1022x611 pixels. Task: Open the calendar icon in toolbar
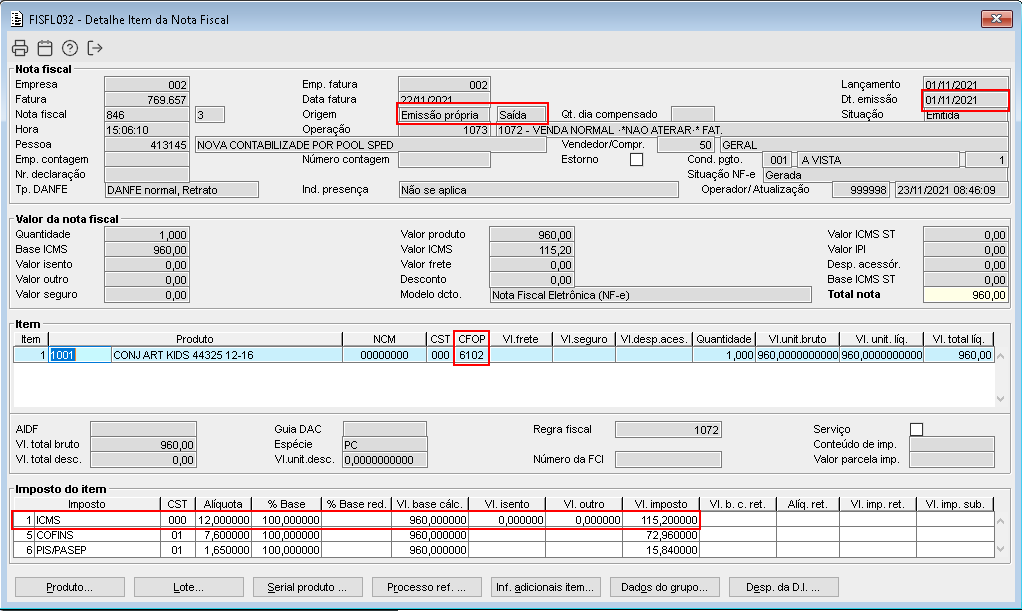pyautogui.click(x=45, y=48)
